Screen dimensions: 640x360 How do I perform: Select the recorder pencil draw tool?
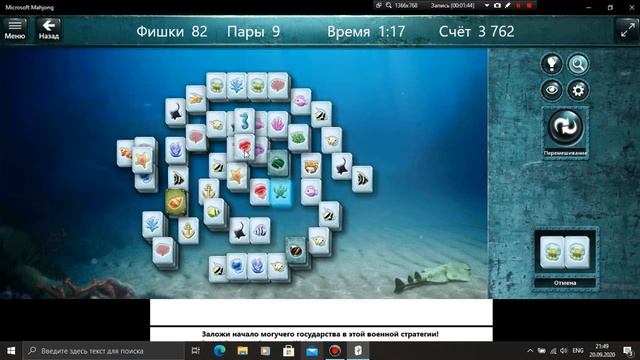pos(508,5)
